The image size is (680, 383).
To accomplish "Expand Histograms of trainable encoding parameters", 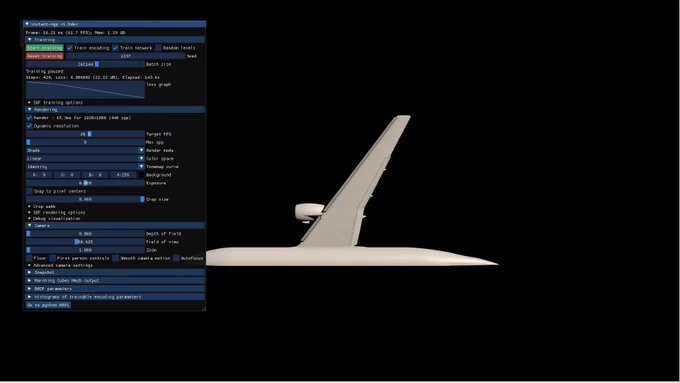I will 115,297.
